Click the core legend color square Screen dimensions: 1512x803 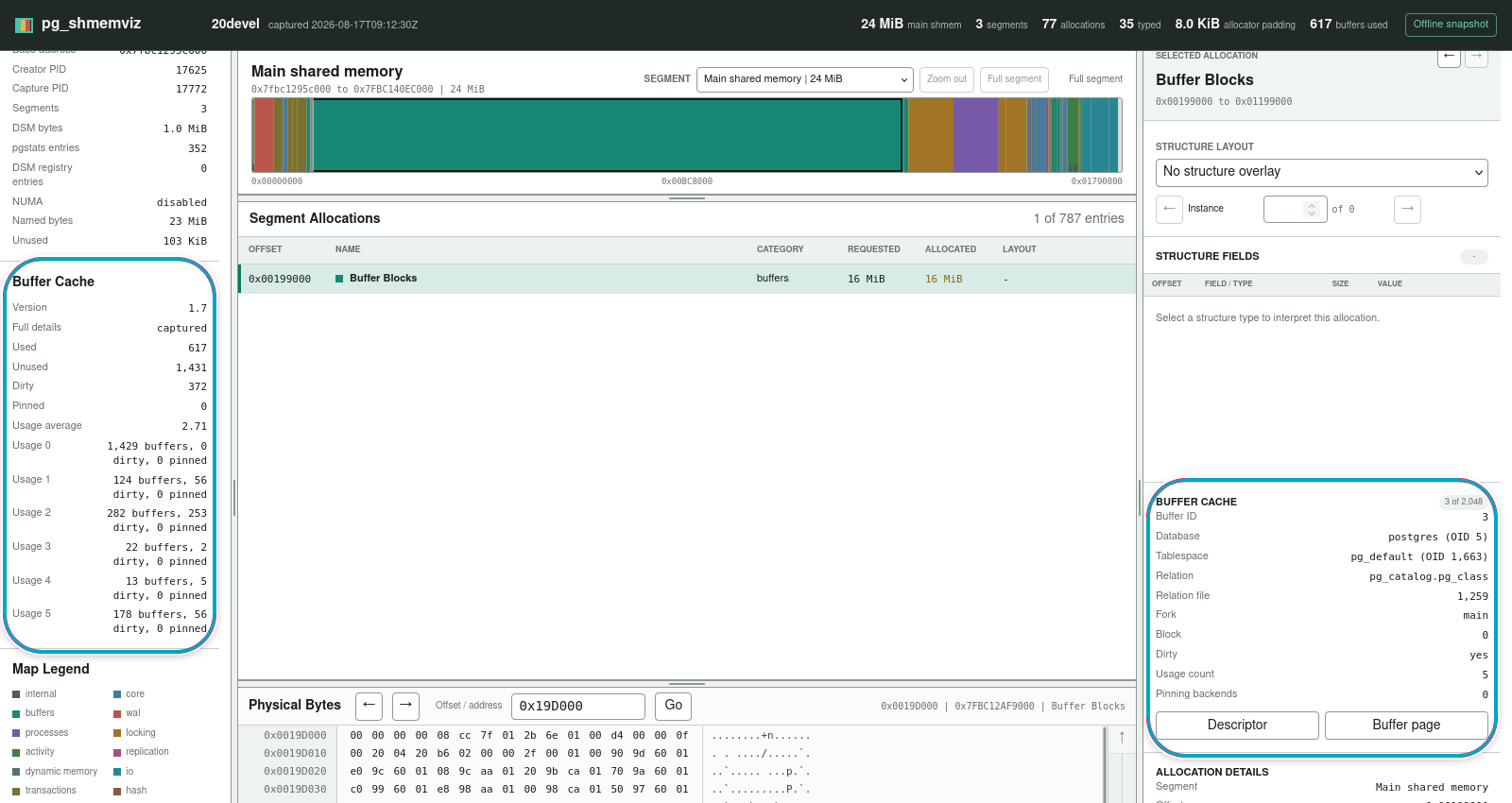(117, 694)
